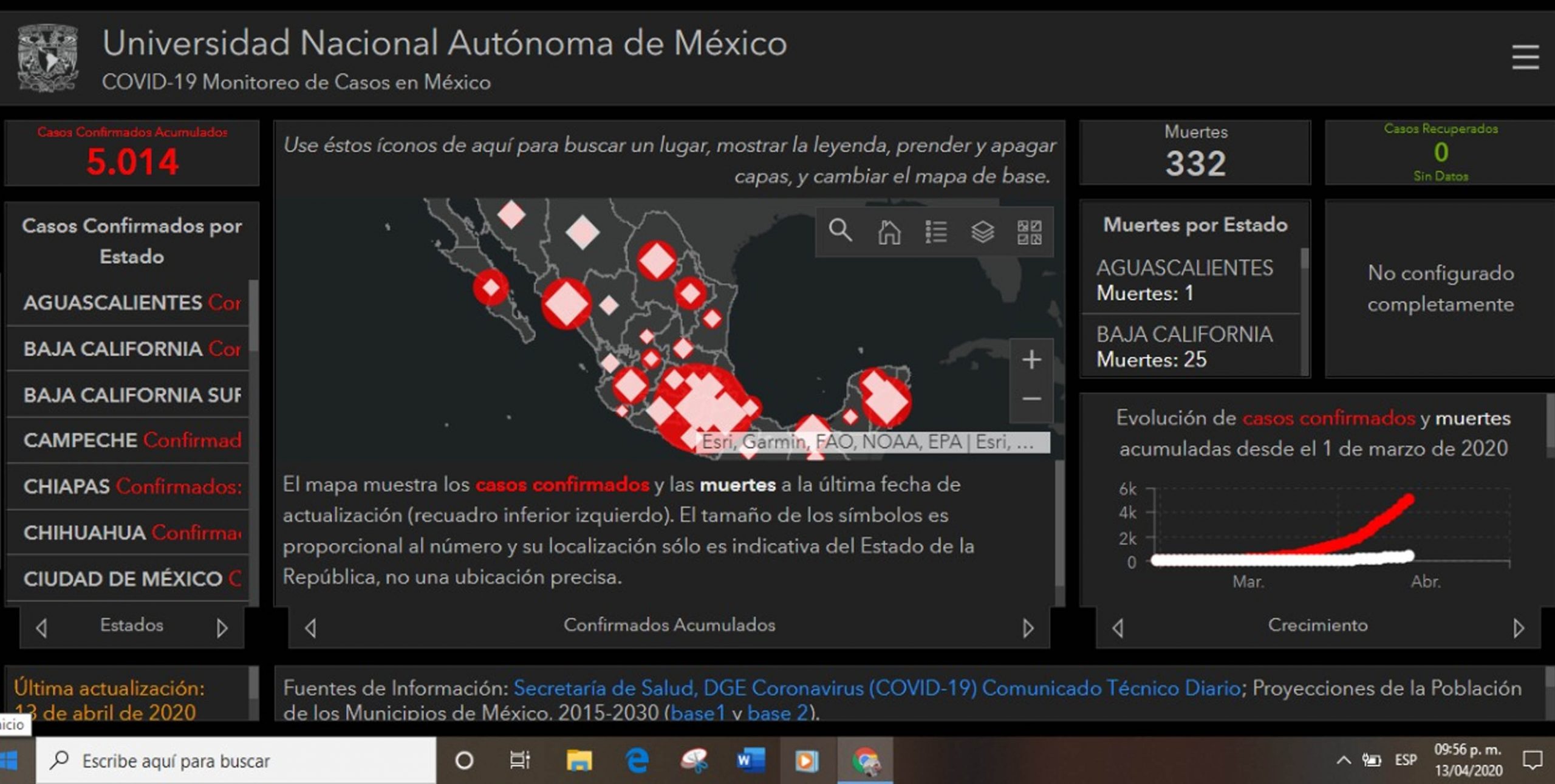Zoom in on the map with the plus icon
The width and height of the screenshot is (1555, 784).
(1031, 360)
